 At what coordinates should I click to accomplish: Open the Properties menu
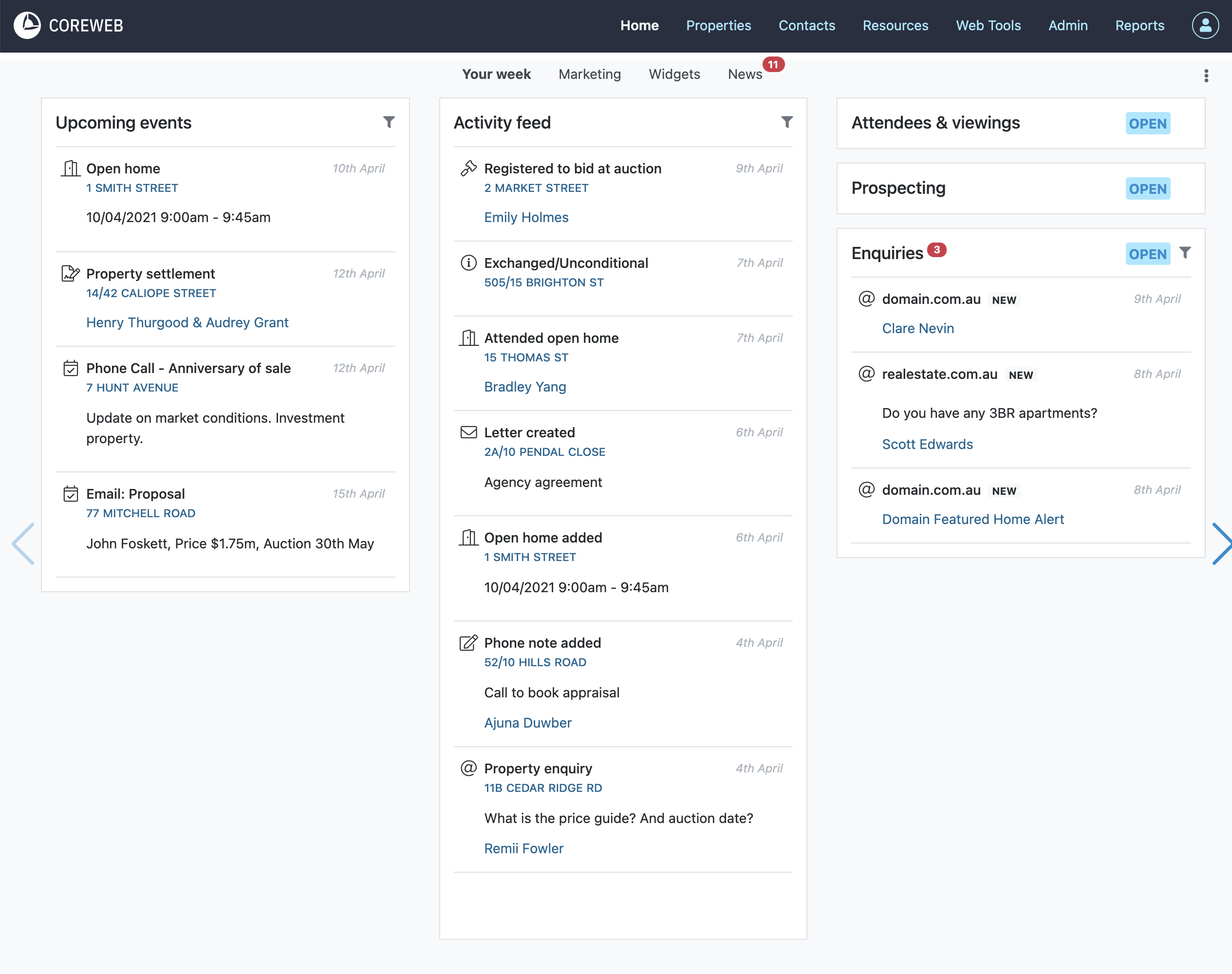[718, 26]
